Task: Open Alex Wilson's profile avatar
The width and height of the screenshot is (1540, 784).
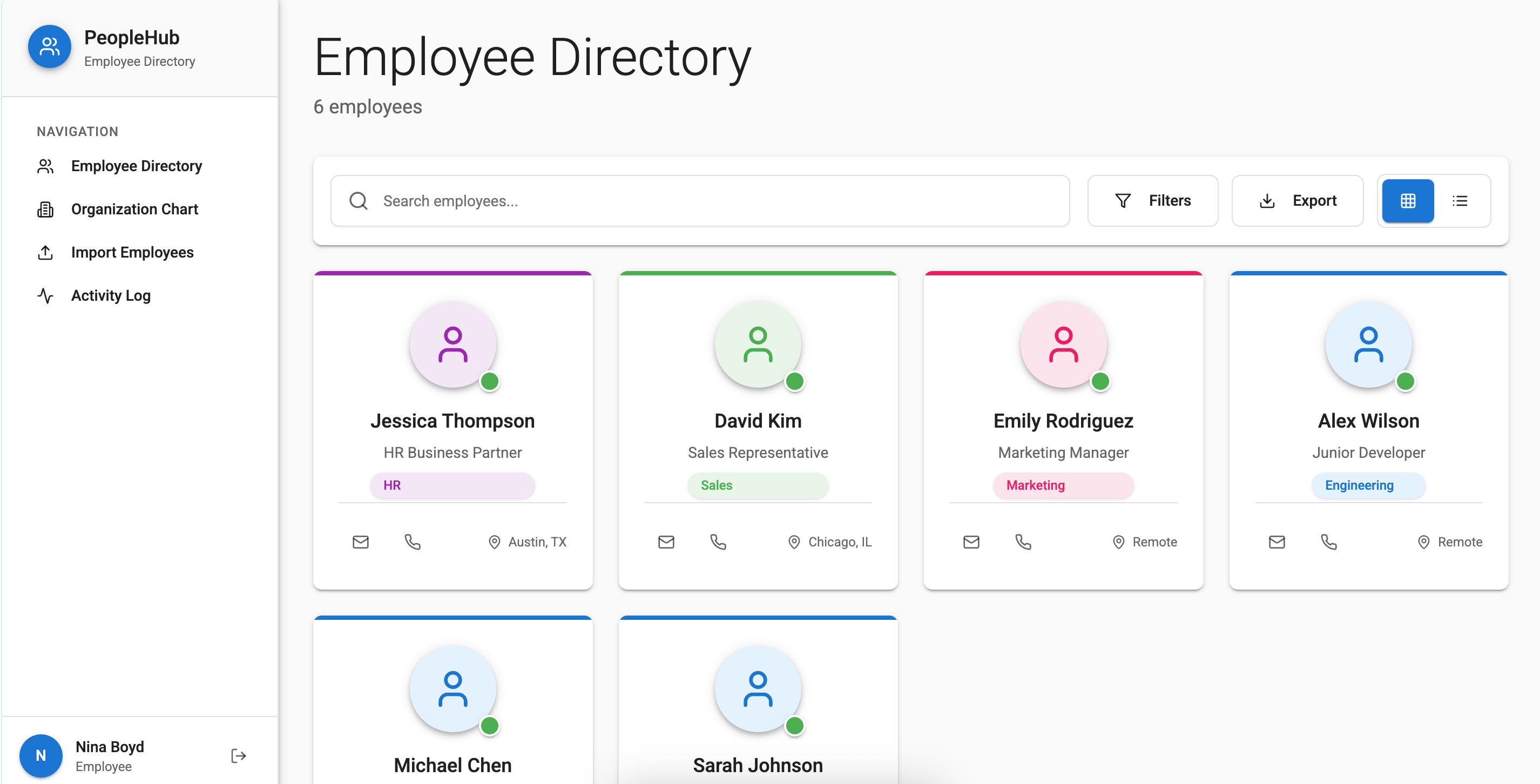Action: point(1369,344)
